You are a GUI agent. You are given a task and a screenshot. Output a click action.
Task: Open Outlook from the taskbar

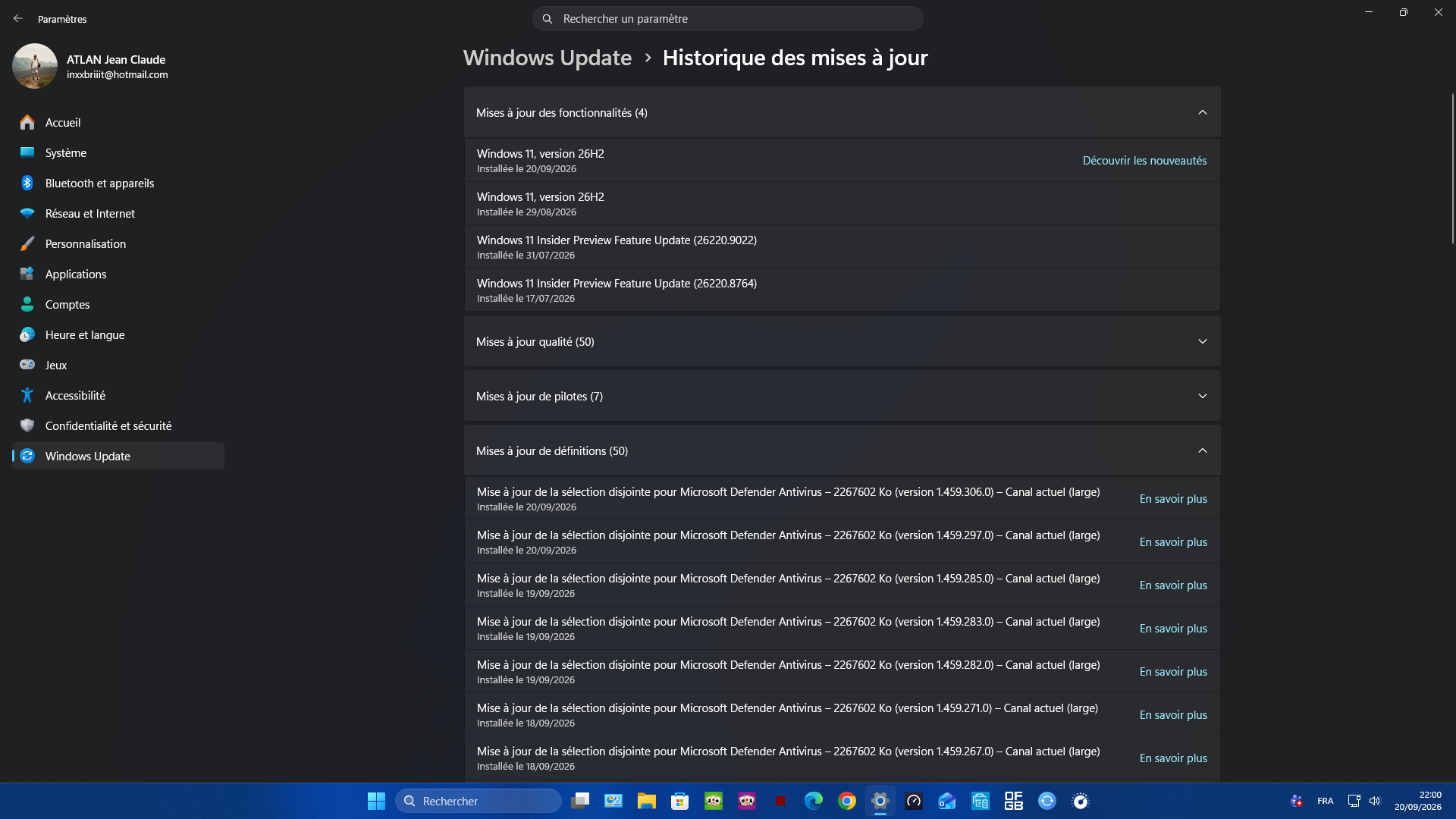tap(947, 801)
